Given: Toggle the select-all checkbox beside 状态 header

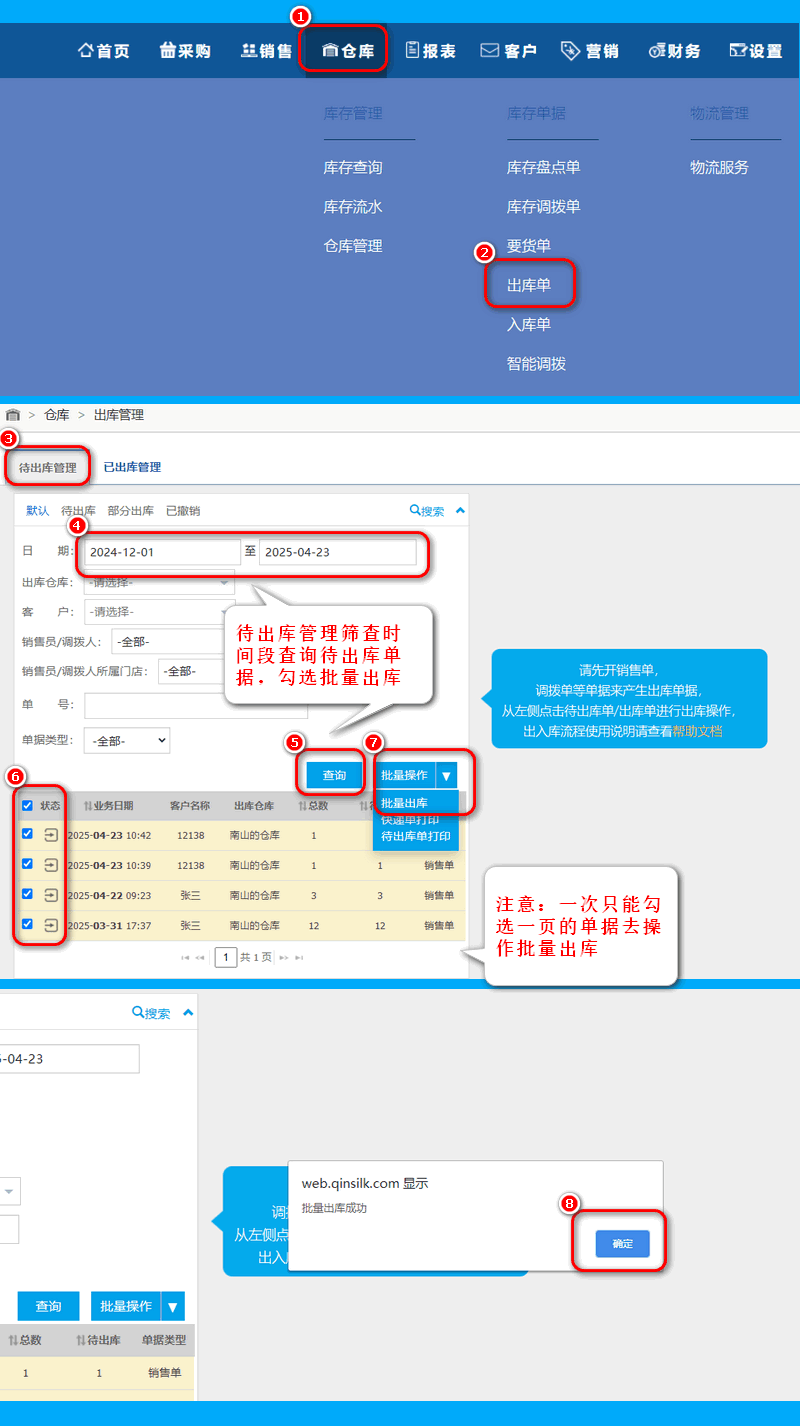Looking at the screenshot, I should [27, 805].
